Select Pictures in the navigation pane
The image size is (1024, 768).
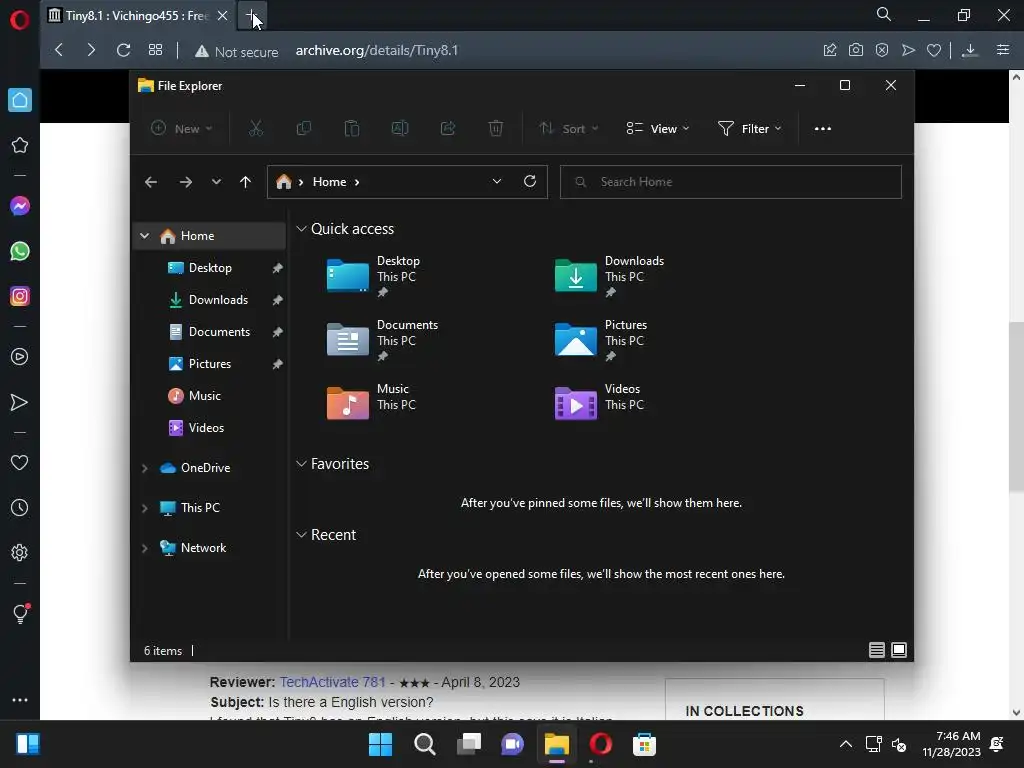210,364
